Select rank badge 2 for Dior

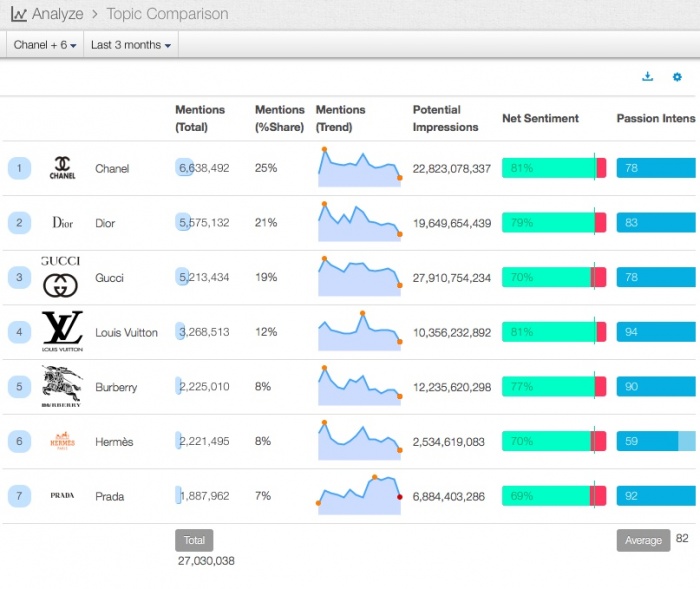pyautogui.click(x=19, y=223)
